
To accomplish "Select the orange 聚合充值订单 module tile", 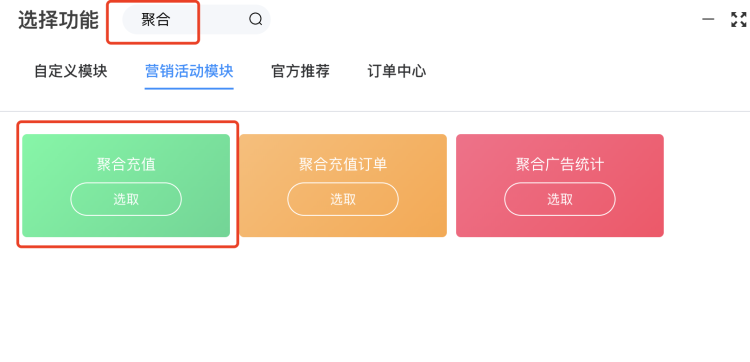I will (x=343, y=186).
